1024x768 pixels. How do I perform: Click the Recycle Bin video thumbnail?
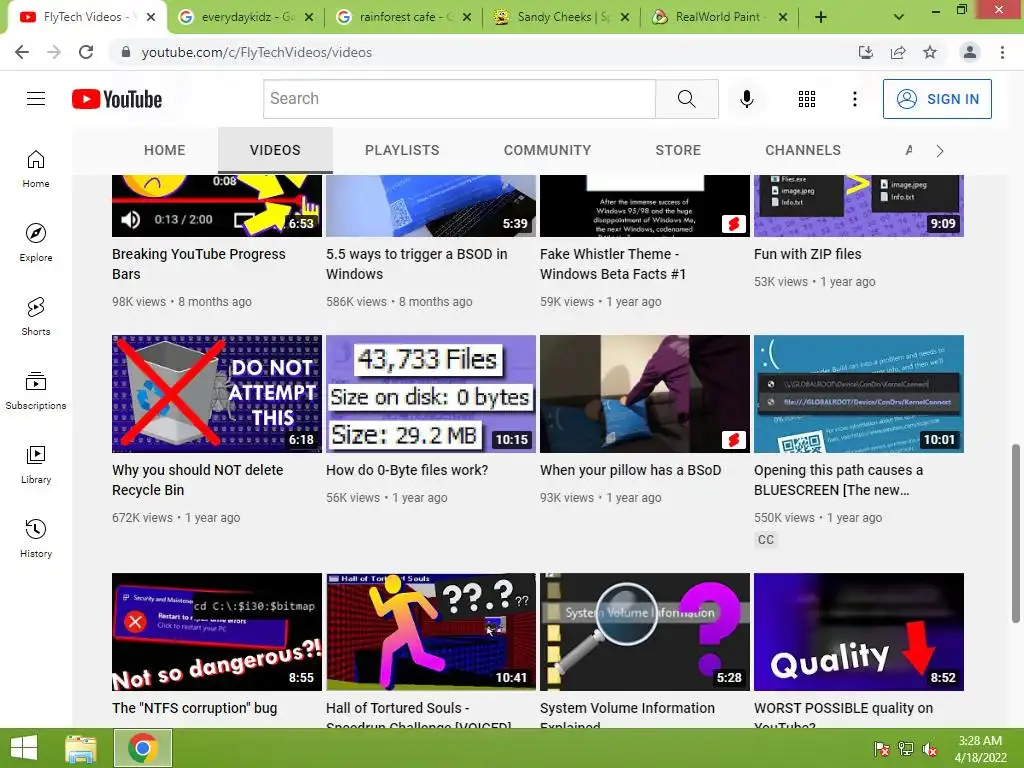217,394
